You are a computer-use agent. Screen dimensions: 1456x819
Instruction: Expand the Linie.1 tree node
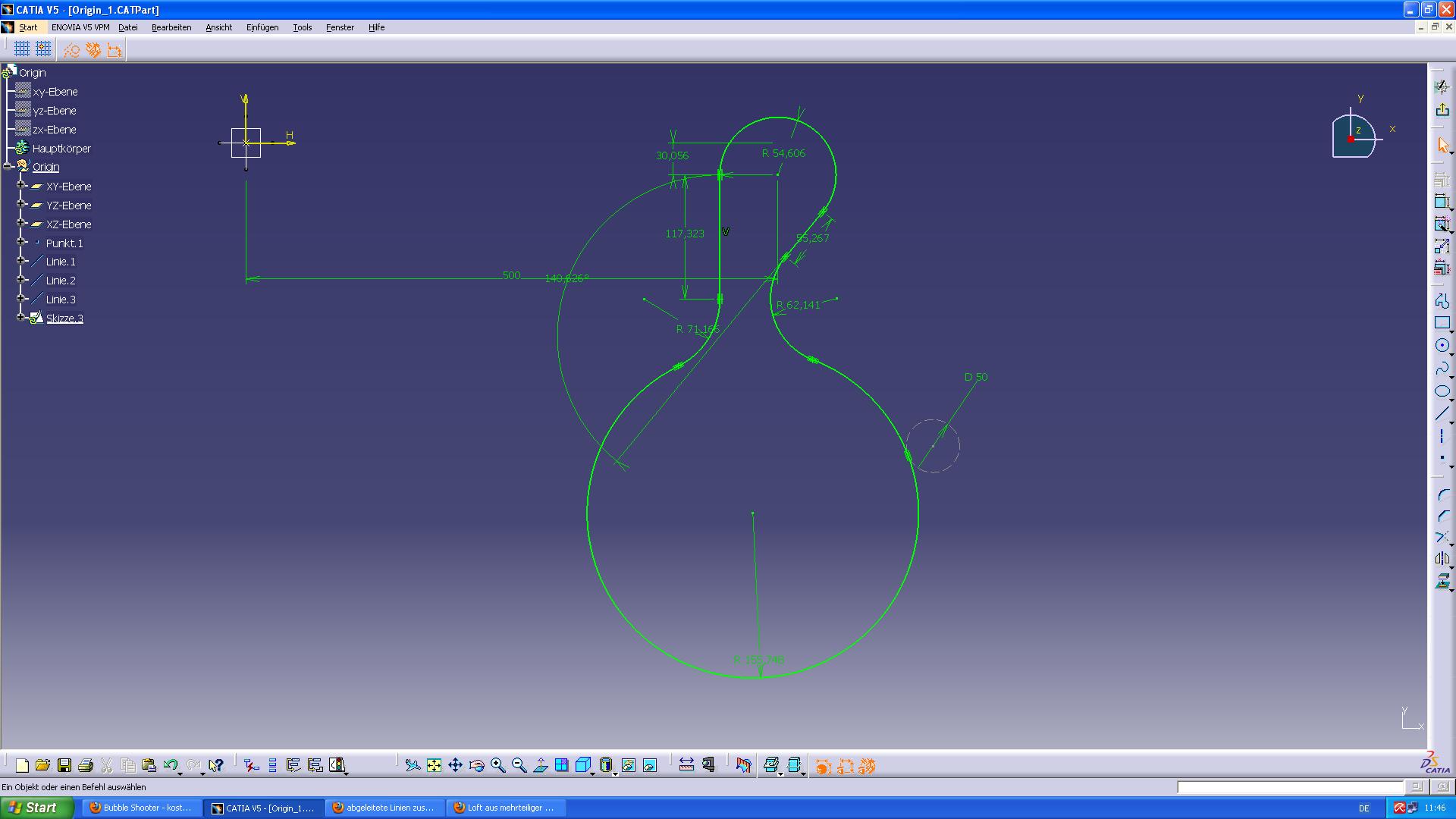pos(21,261)
